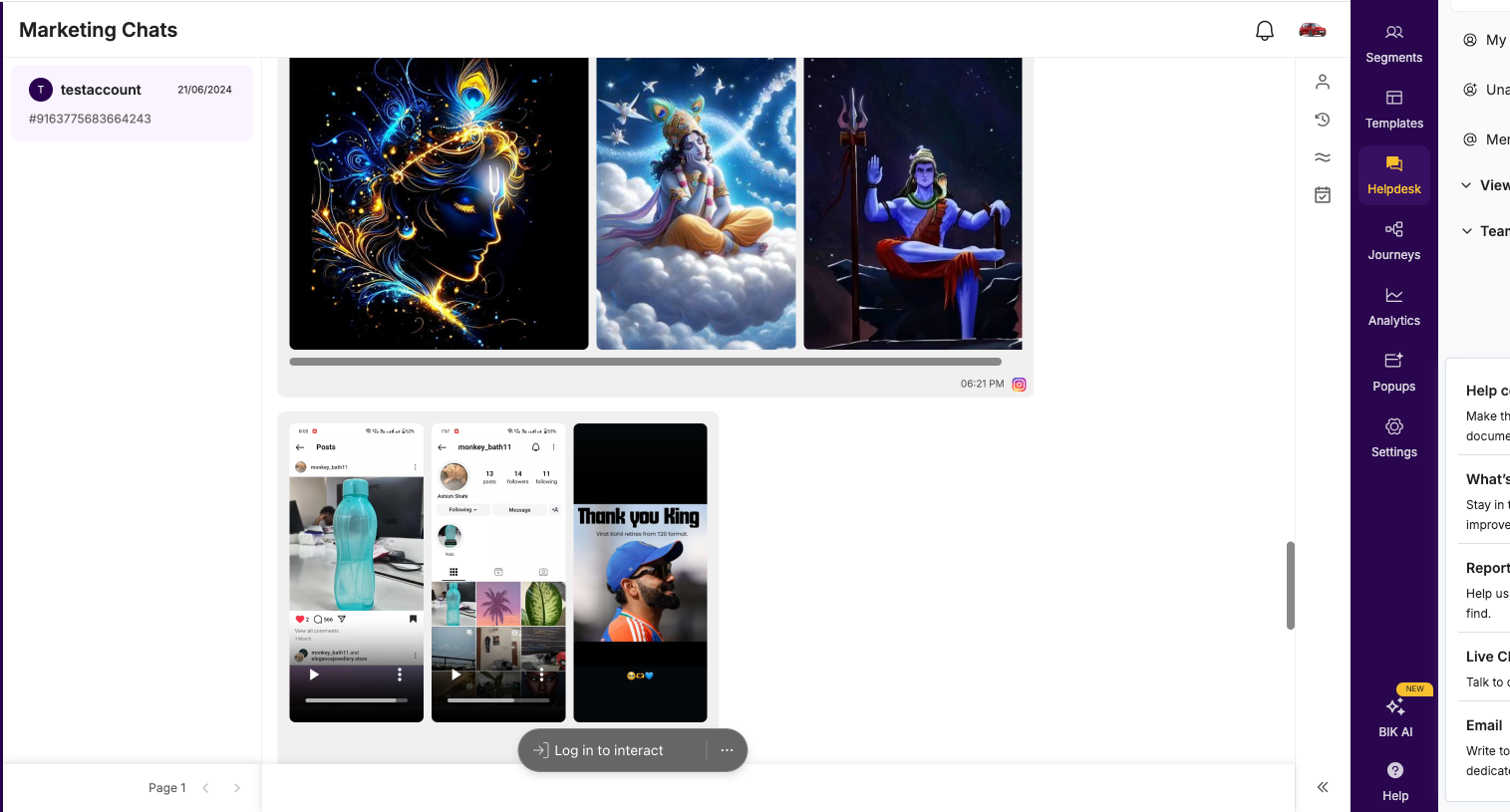Open Templates in the sidebar
1510x812 pixels.
point(1393,111)
